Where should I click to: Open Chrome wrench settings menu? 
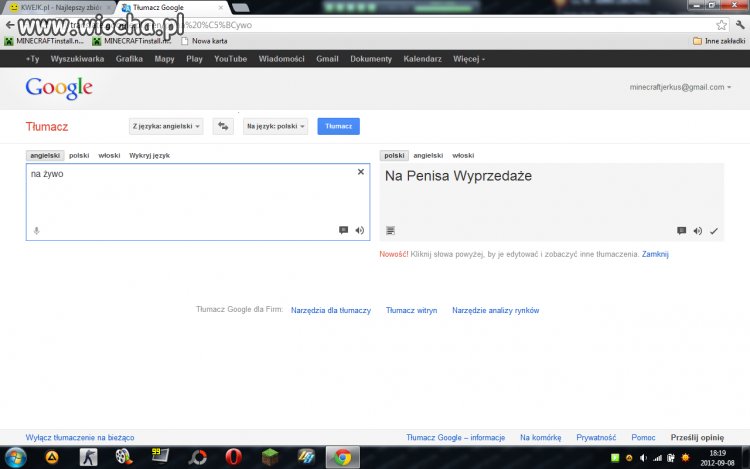[740, 25]
